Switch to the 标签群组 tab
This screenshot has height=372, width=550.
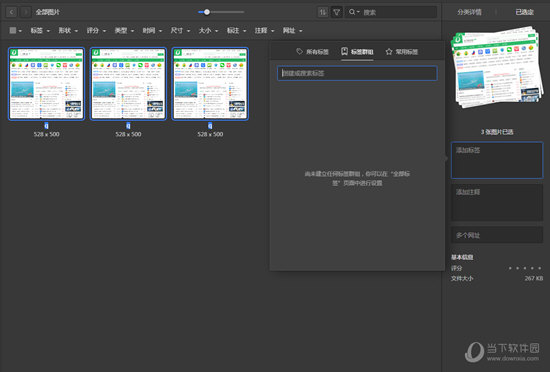click(x=357, y=52)
